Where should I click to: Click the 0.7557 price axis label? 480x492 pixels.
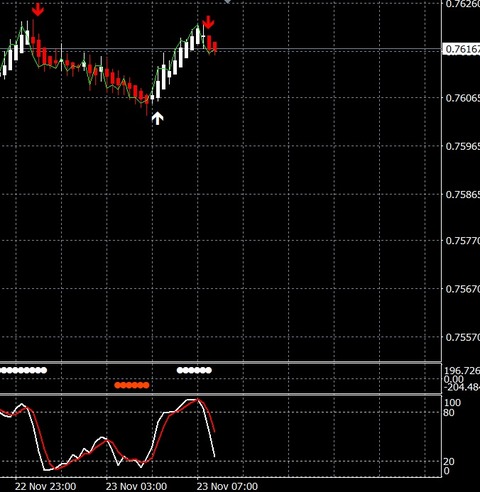coord(462,337)
